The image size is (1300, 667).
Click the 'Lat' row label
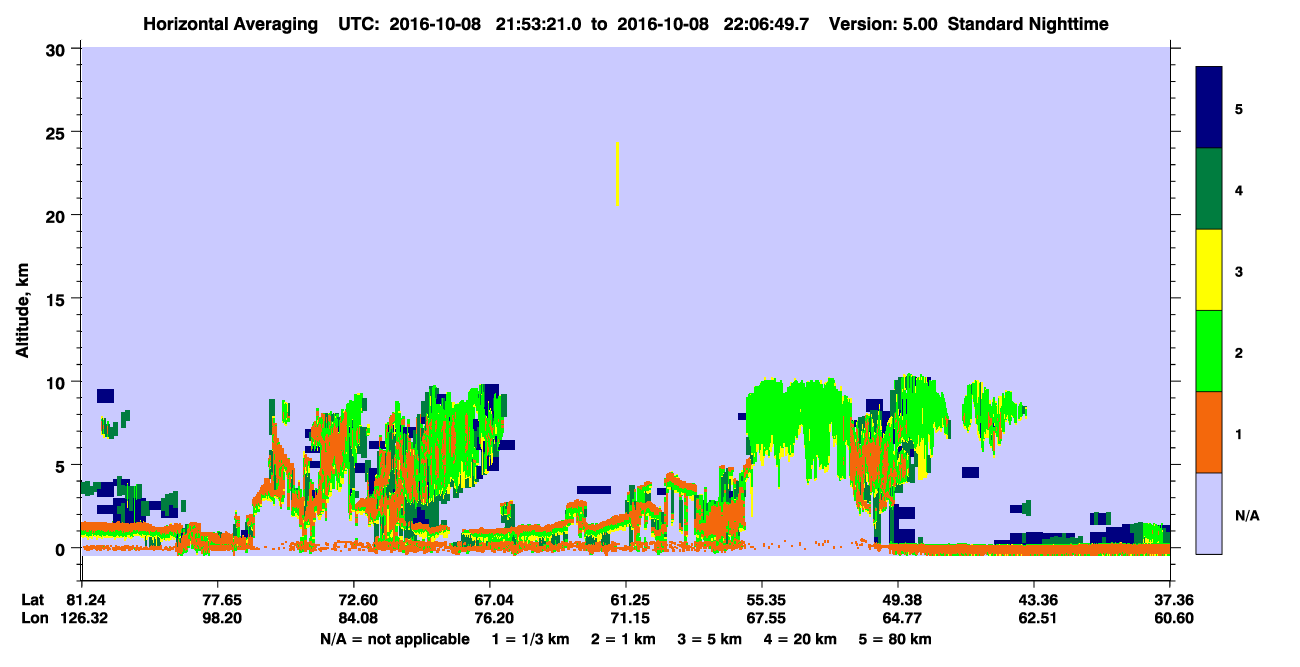click(x=32, y=600)
